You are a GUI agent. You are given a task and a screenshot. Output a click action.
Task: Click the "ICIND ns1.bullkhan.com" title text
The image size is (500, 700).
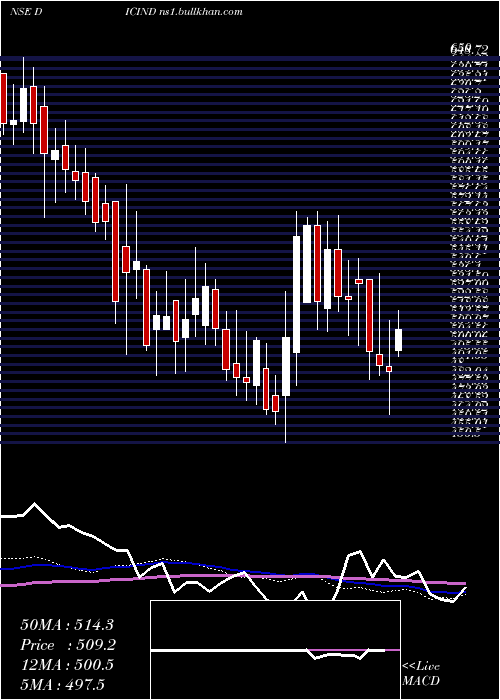click(x=184, y=12)
